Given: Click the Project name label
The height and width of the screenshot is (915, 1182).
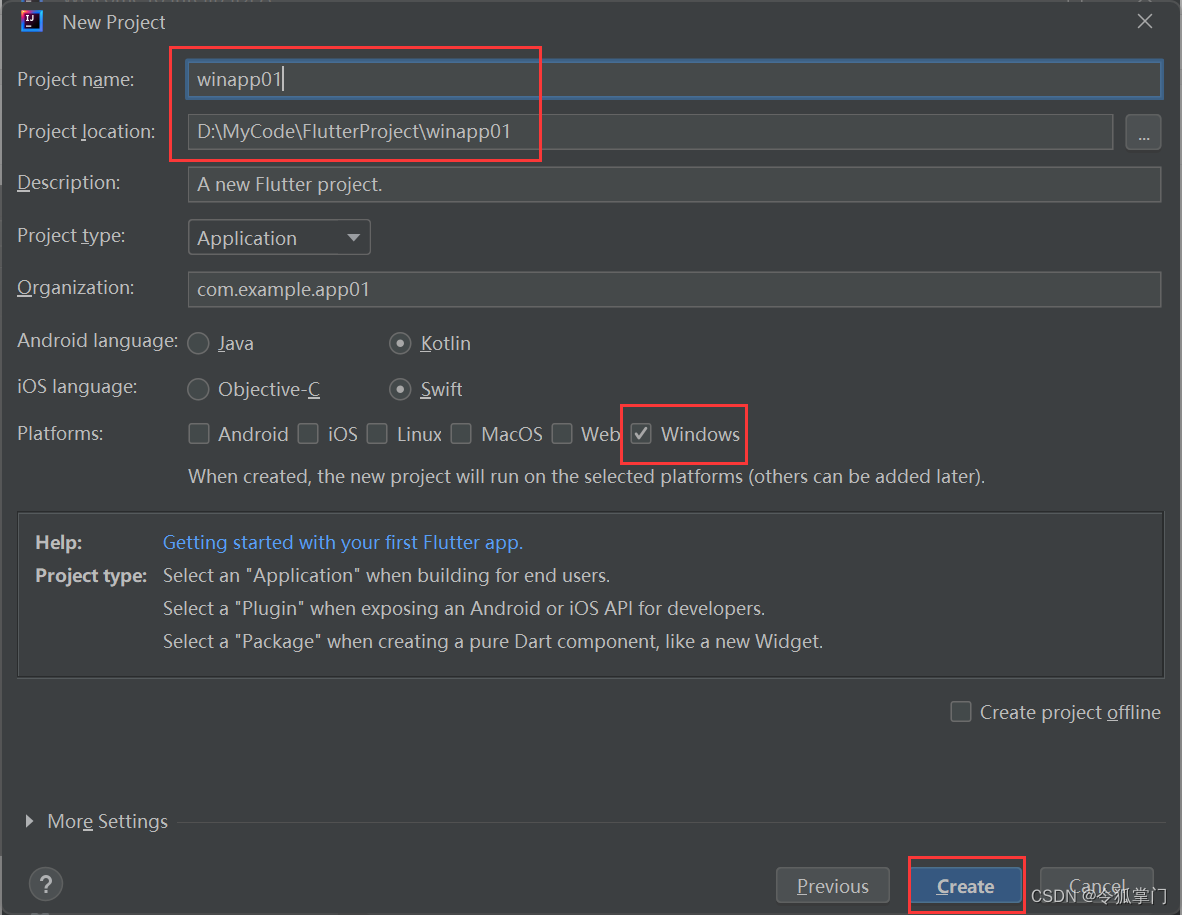Looking at the screenshot, I should tap(75, 79).
